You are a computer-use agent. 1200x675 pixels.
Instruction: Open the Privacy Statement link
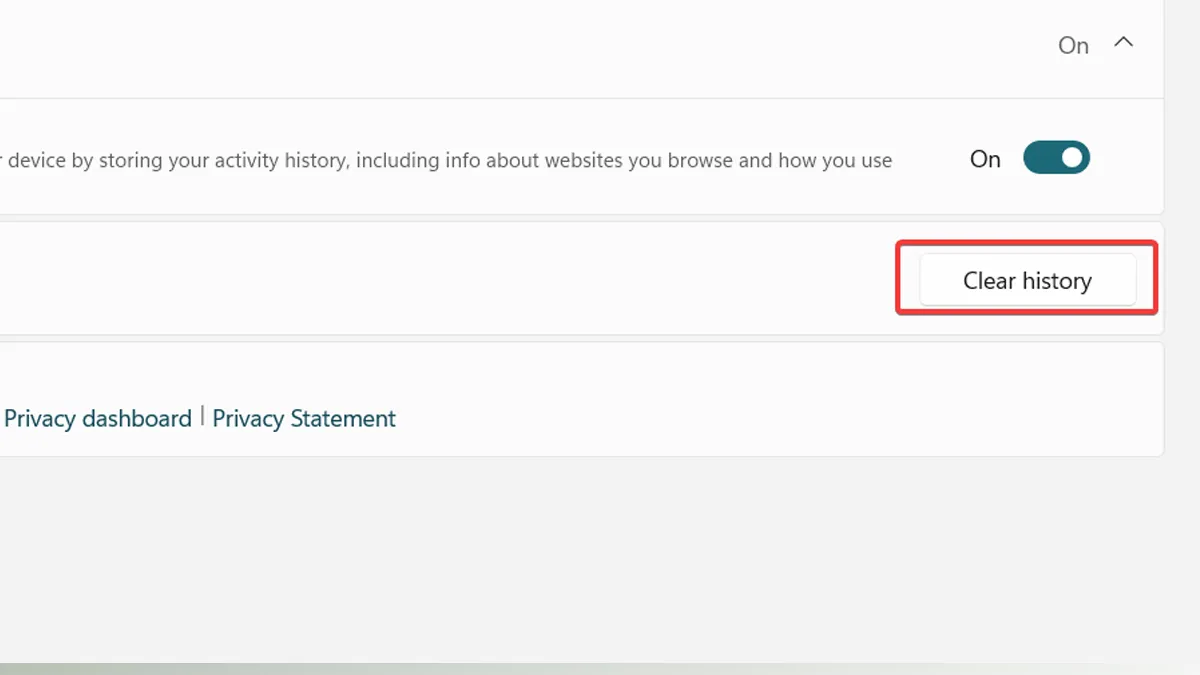[x=304, y=418]
